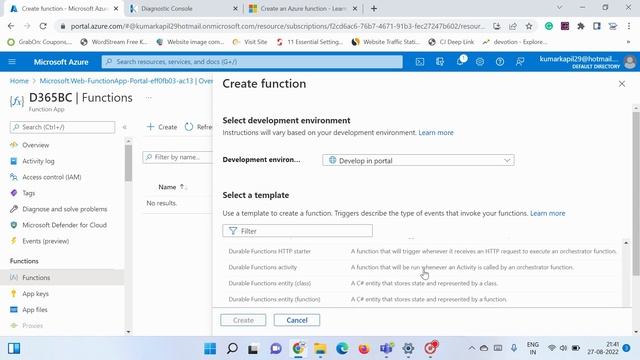Focus the Filter by name field

click(178, 157)
